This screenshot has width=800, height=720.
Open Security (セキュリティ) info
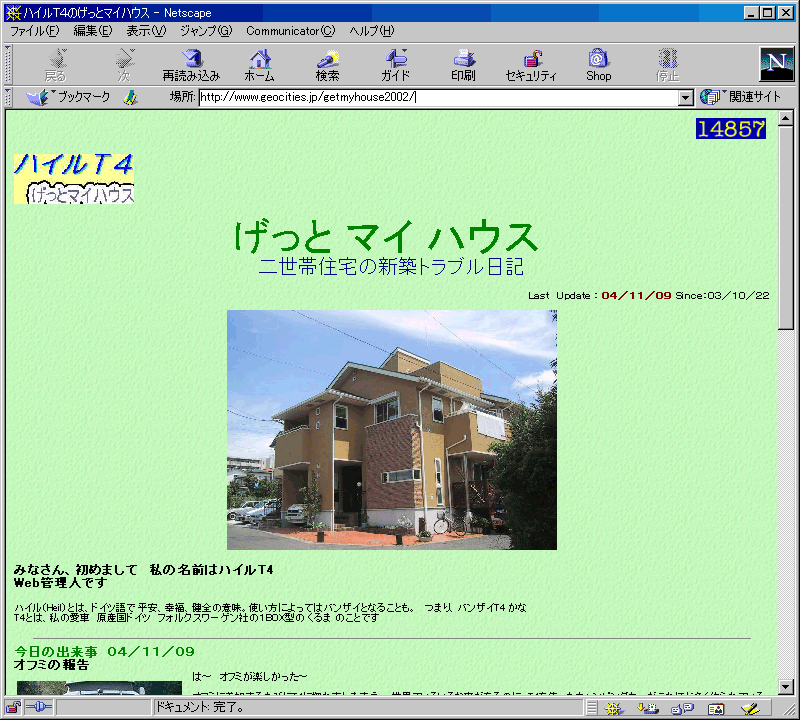[531, 65]
